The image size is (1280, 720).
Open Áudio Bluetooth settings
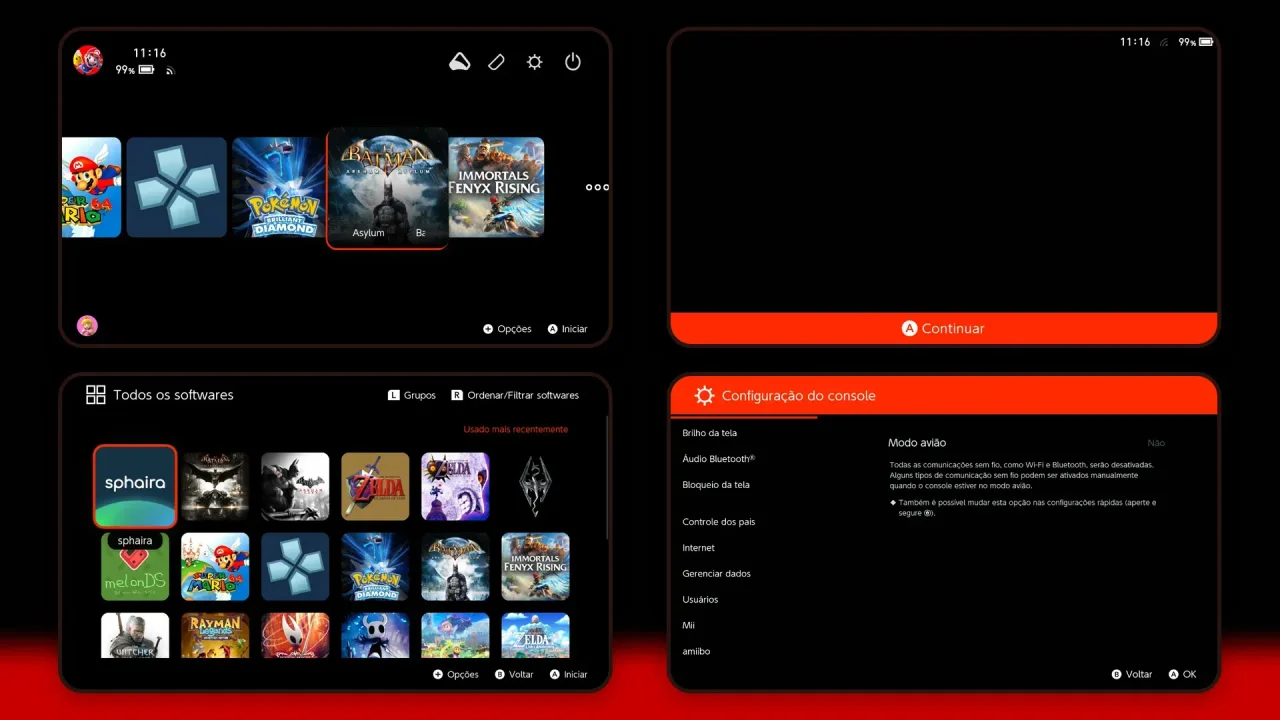click(718, 459)
